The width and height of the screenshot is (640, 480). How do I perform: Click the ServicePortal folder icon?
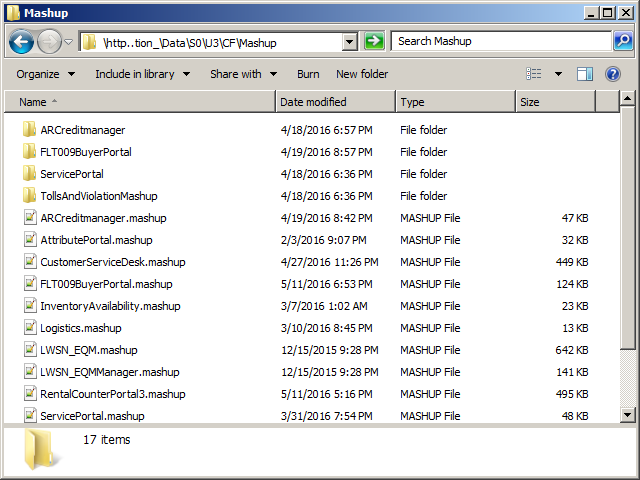[29, 174]
